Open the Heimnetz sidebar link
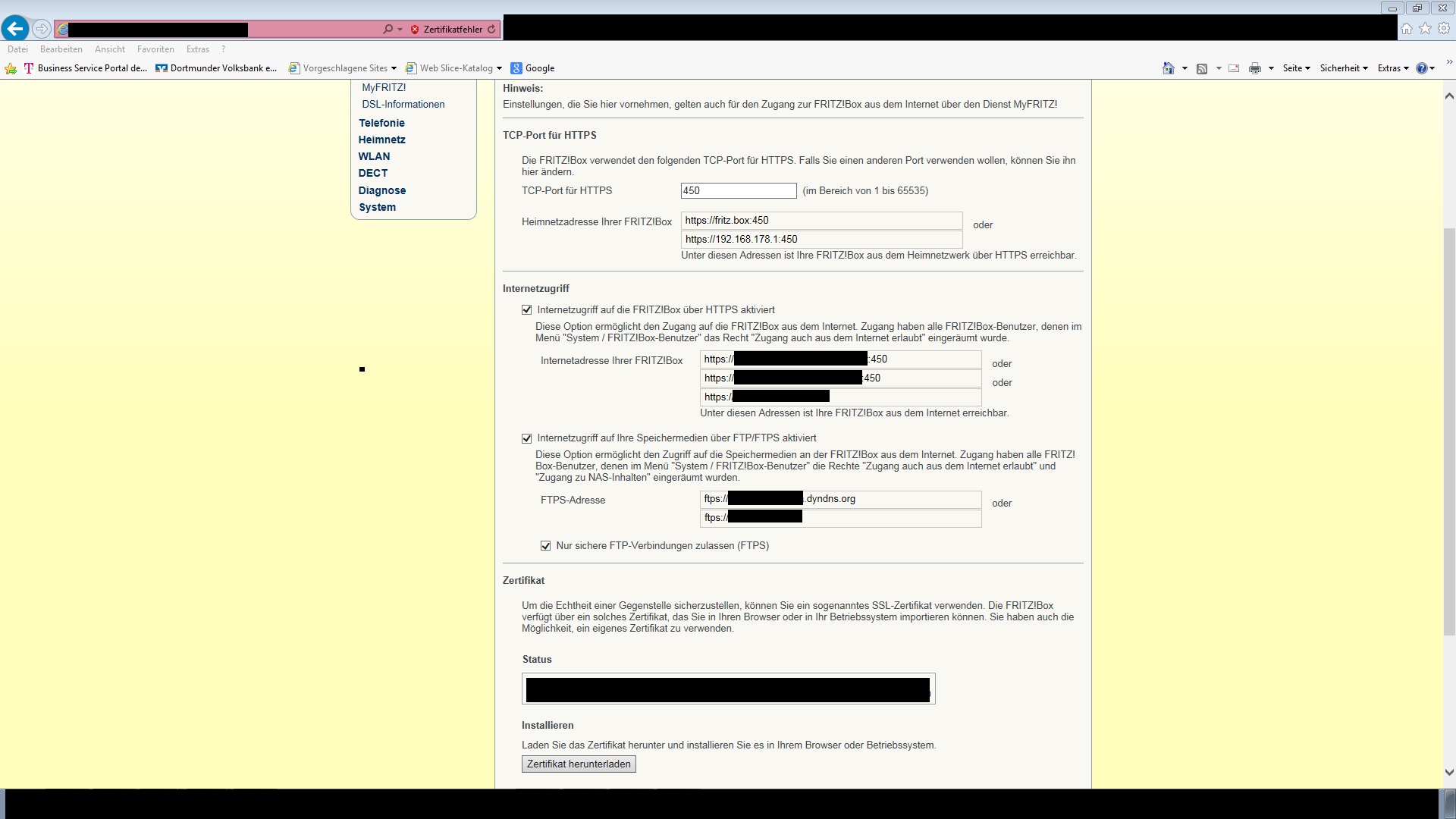Screen dimensions: 1456x819 [381, 140]
